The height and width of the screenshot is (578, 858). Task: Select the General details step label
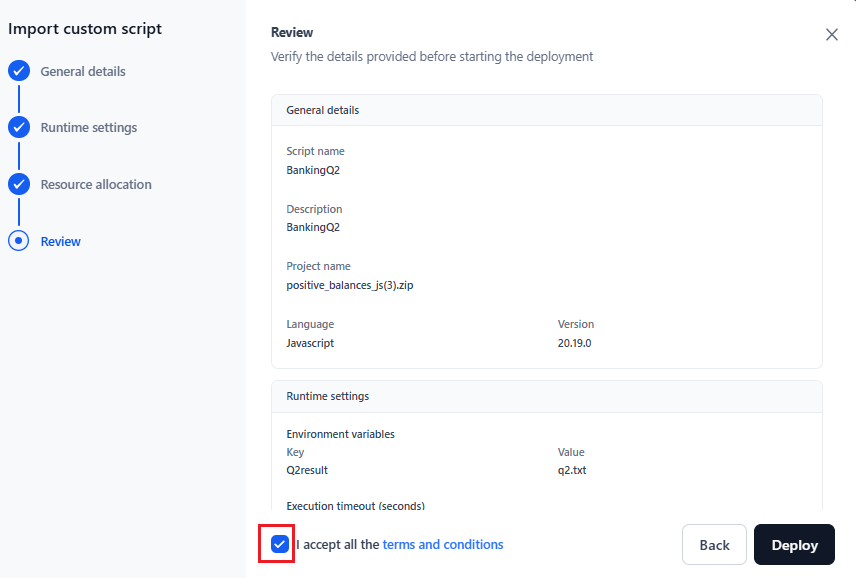click(83, 71)
